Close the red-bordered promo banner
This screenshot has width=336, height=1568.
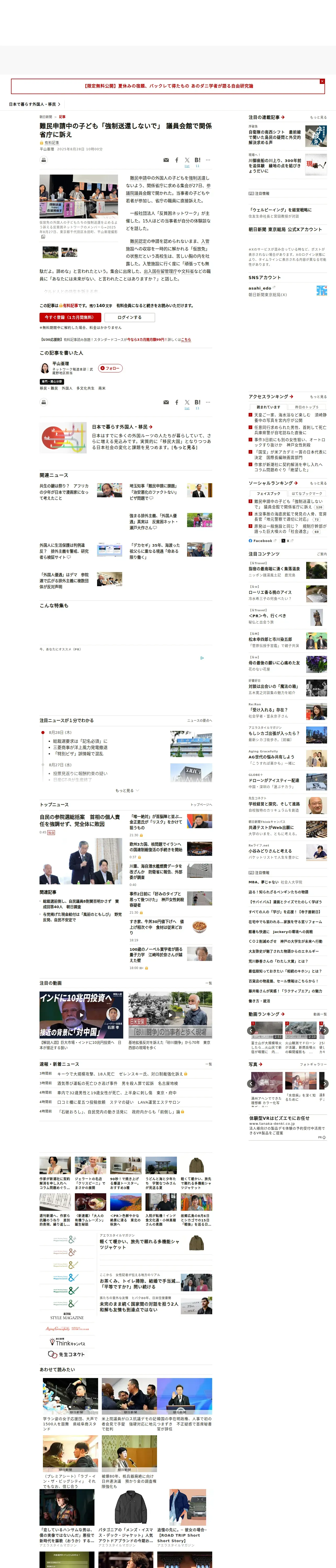(322, 81)
